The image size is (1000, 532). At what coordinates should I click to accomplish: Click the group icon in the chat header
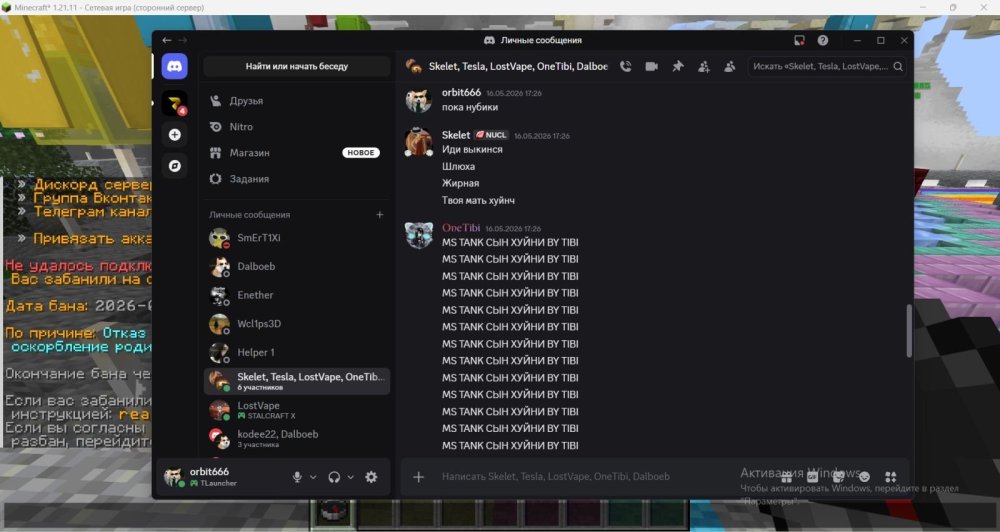[x=414, y=66]
